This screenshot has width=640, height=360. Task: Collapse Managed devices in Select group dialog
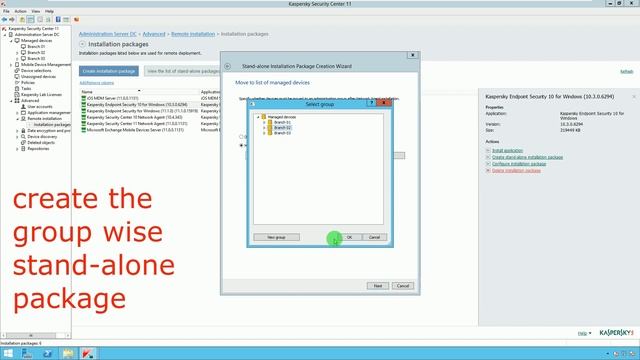click(258, 117)
